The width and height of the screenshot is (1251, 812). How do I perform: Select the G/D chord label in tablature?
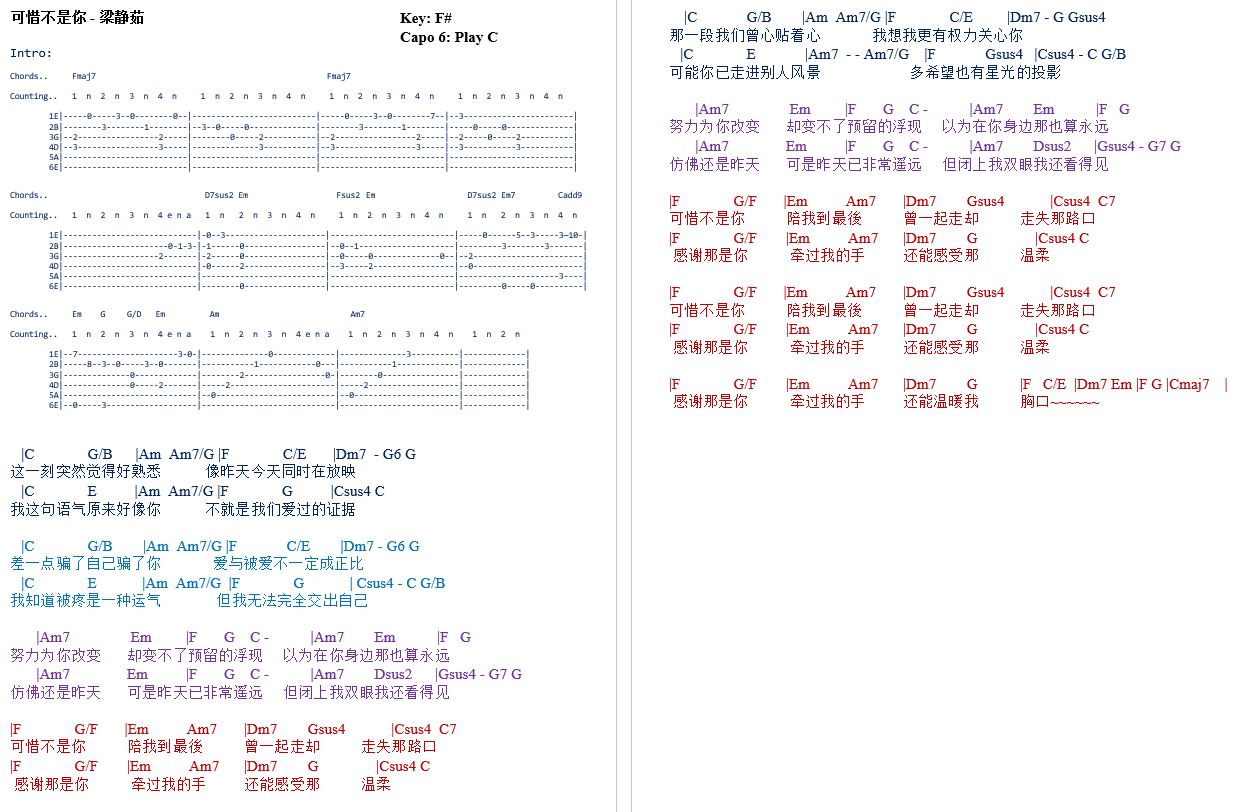[134, 314]
